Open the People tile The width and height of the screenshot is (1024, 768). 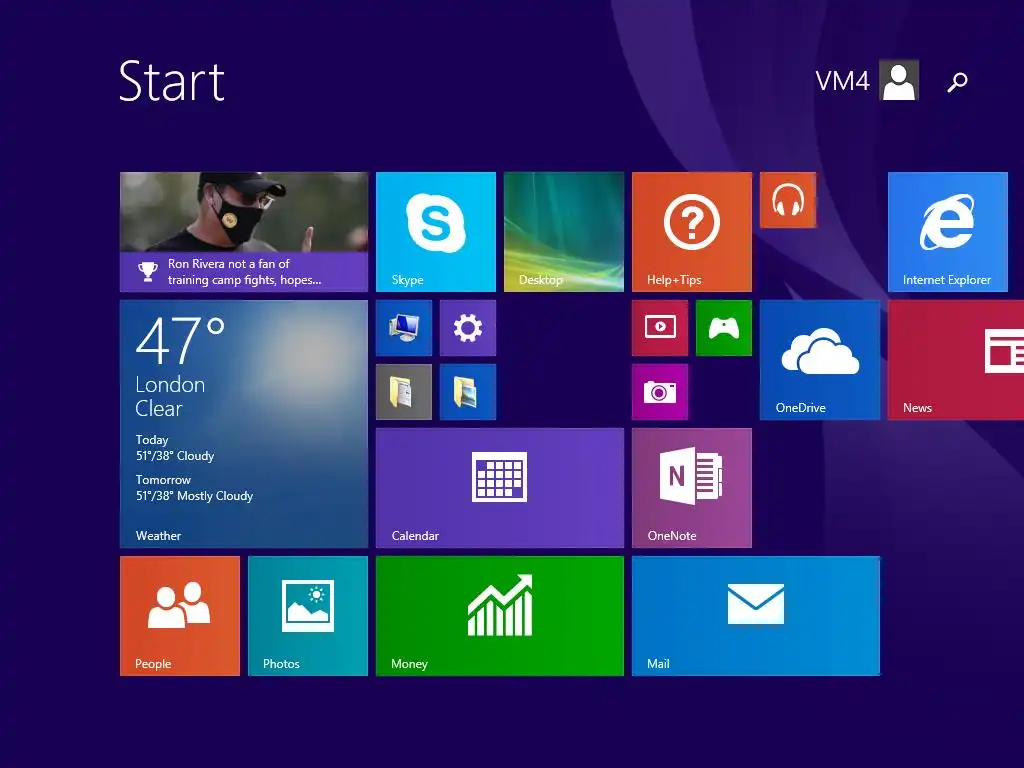pos(180,616)
